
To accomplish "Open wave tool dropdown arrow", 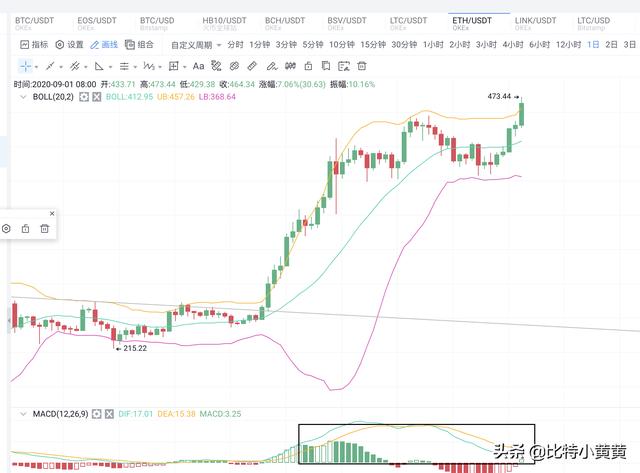I will (160, 67).
